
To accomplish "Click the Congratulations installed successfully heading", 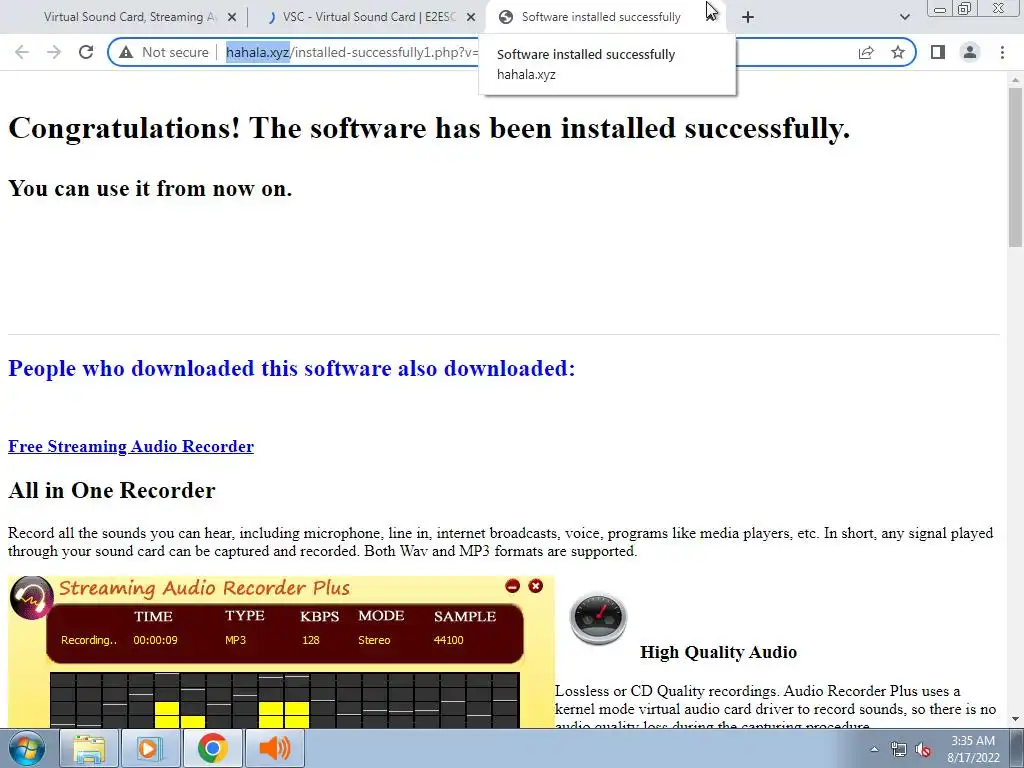I will 429,128.
